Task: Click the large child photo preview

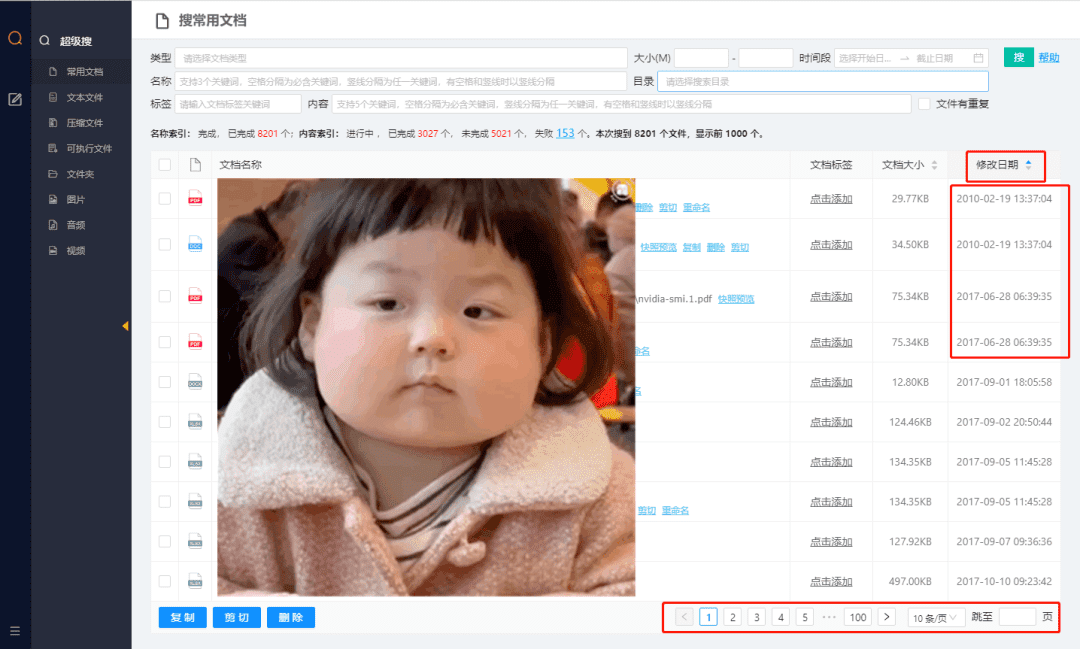Action: pyautogui.click(x=426, y=387)
